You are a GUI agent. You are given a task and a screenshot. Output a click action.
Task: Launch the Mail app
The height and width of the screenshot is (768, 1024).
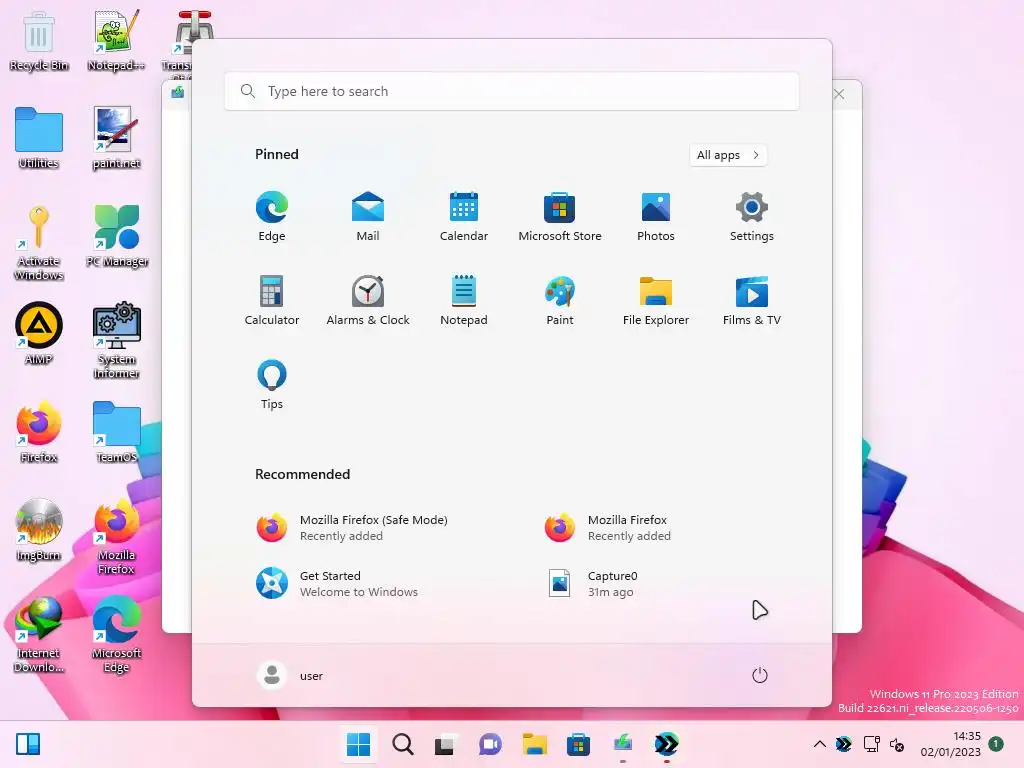(368, 217)
